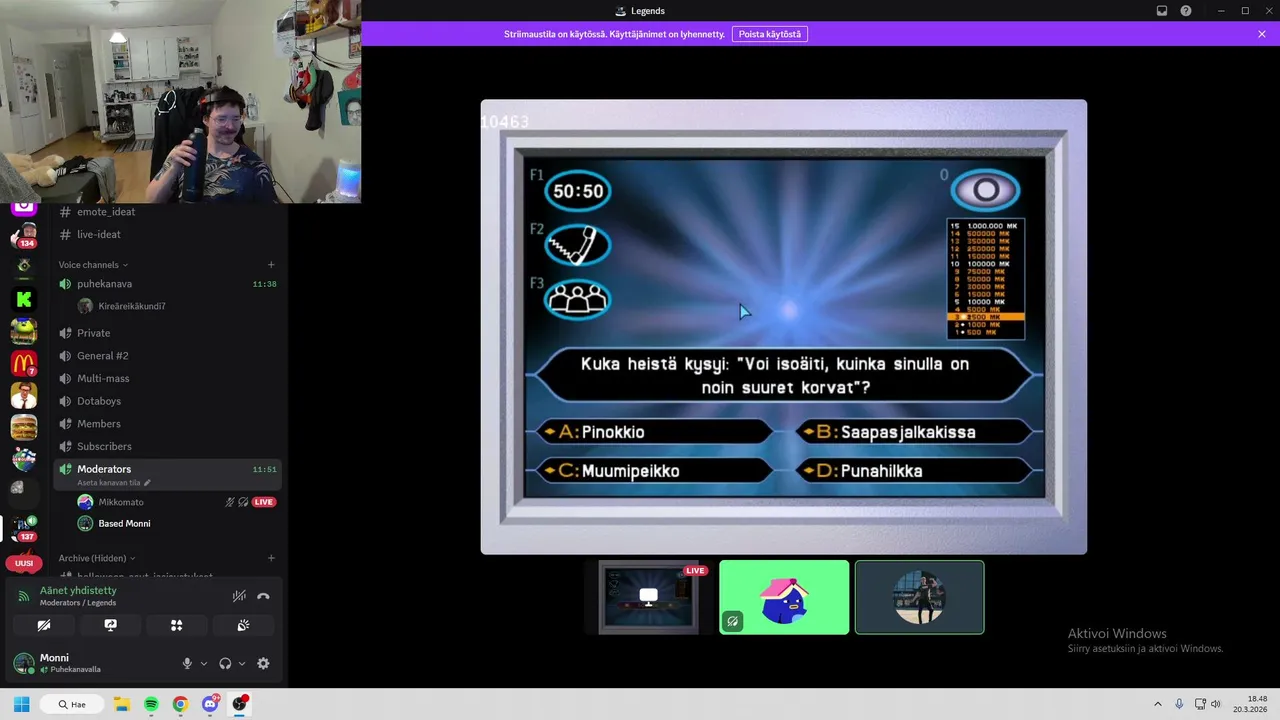
Task: Collapse the Archive (Hidden) category
Action: [x=97, y=558]
